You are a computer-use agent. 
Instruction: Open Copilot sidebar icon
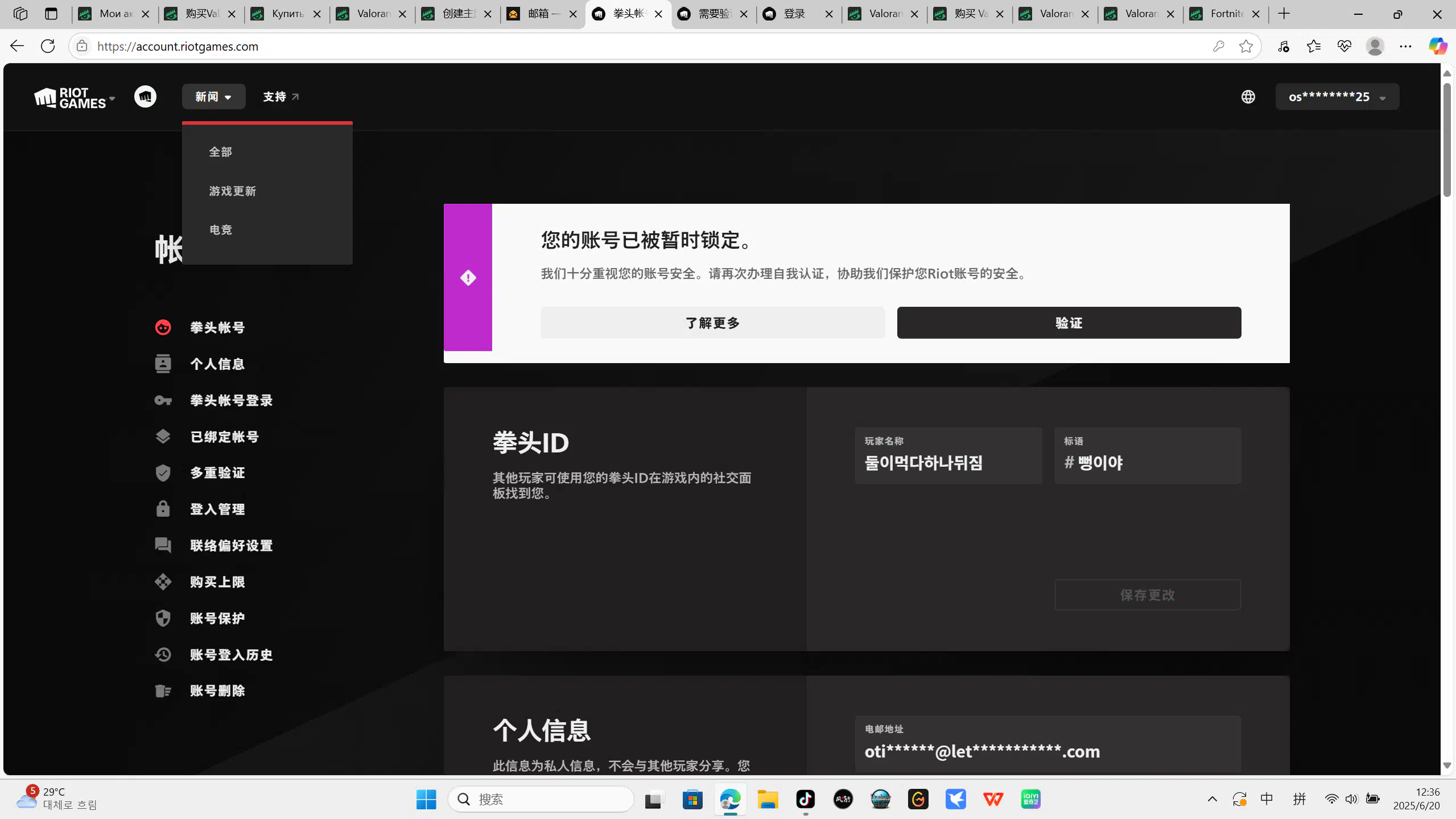[x=1438, y=46]
